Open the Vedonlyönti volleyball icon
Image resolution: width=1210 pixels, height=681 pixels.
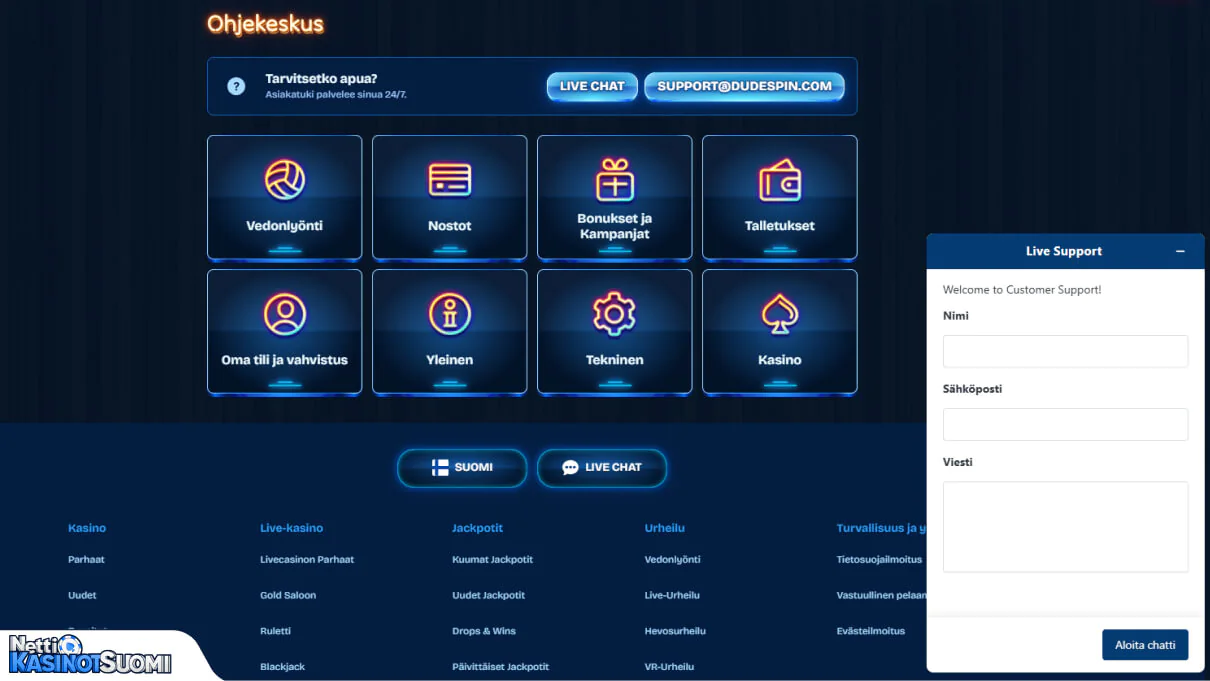pos(285,181)
